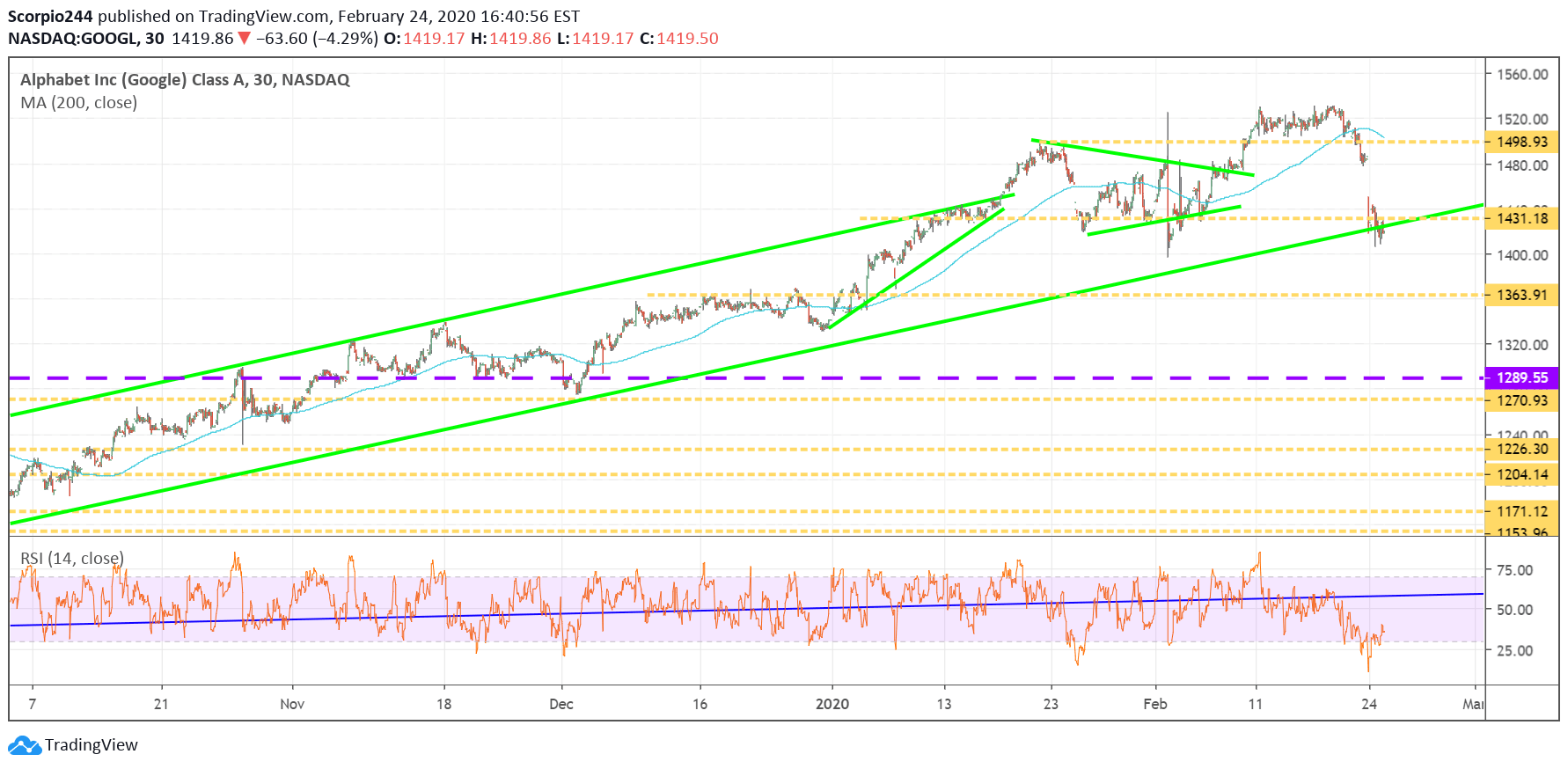Click the low price value L:1419.17
1568x769 pixels.
click(596, 39)
